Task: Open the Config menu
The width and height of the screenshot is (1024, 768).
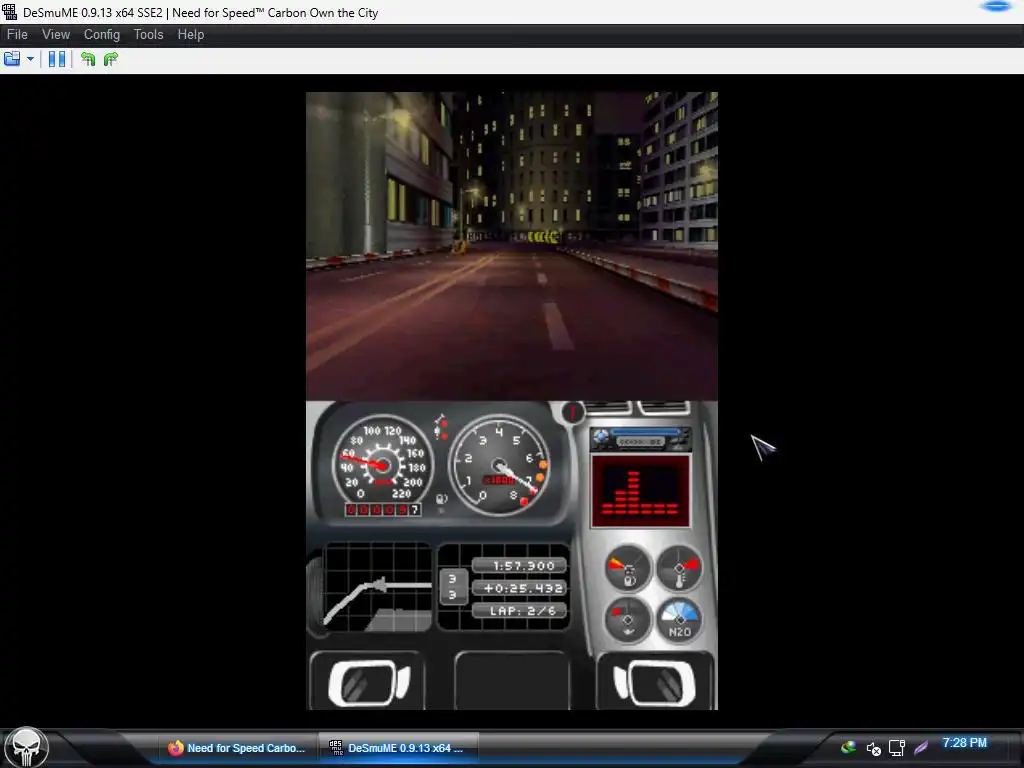Action: [102, 35]
